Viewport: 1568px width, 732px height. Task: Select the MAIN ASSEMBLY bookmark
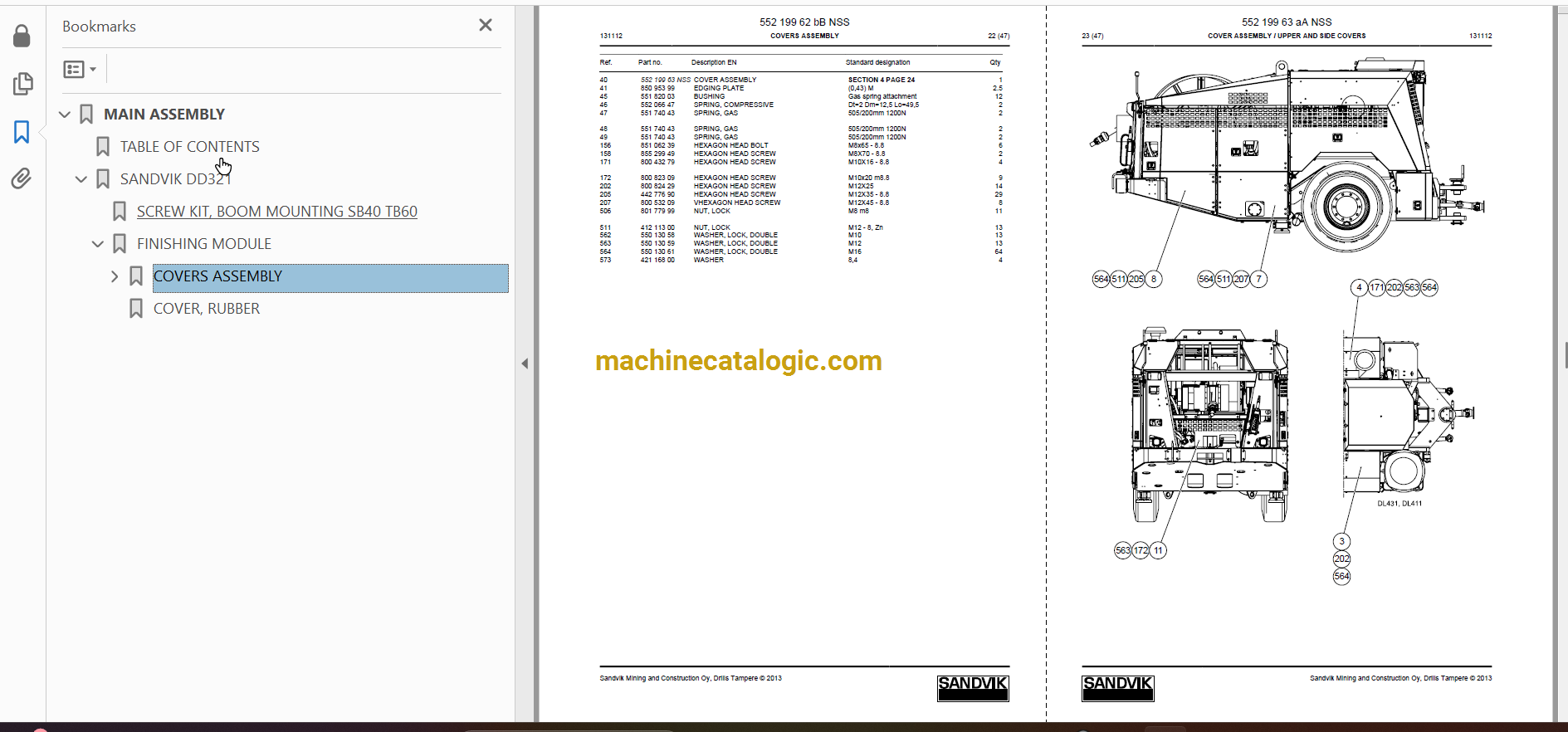(x=164, y=115)
